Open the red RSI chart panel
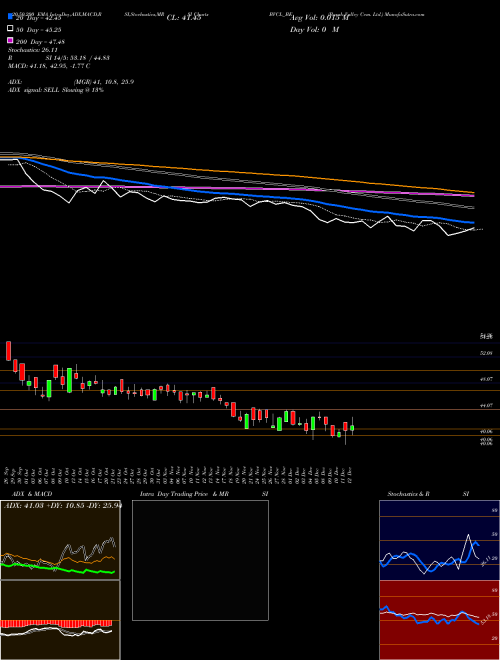This screenshot has width=500, height=660. [439, 620]
